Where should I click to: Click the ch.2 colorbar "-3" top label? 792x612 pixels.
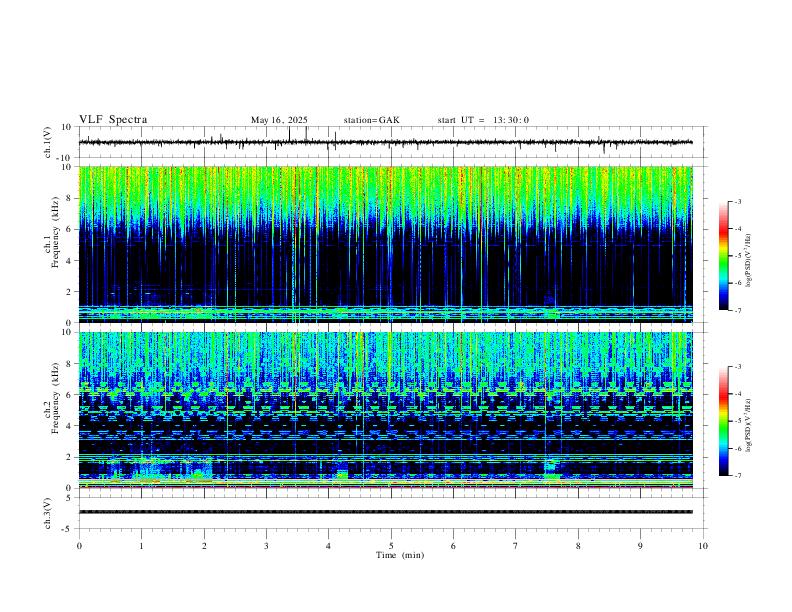click(737, 367)
